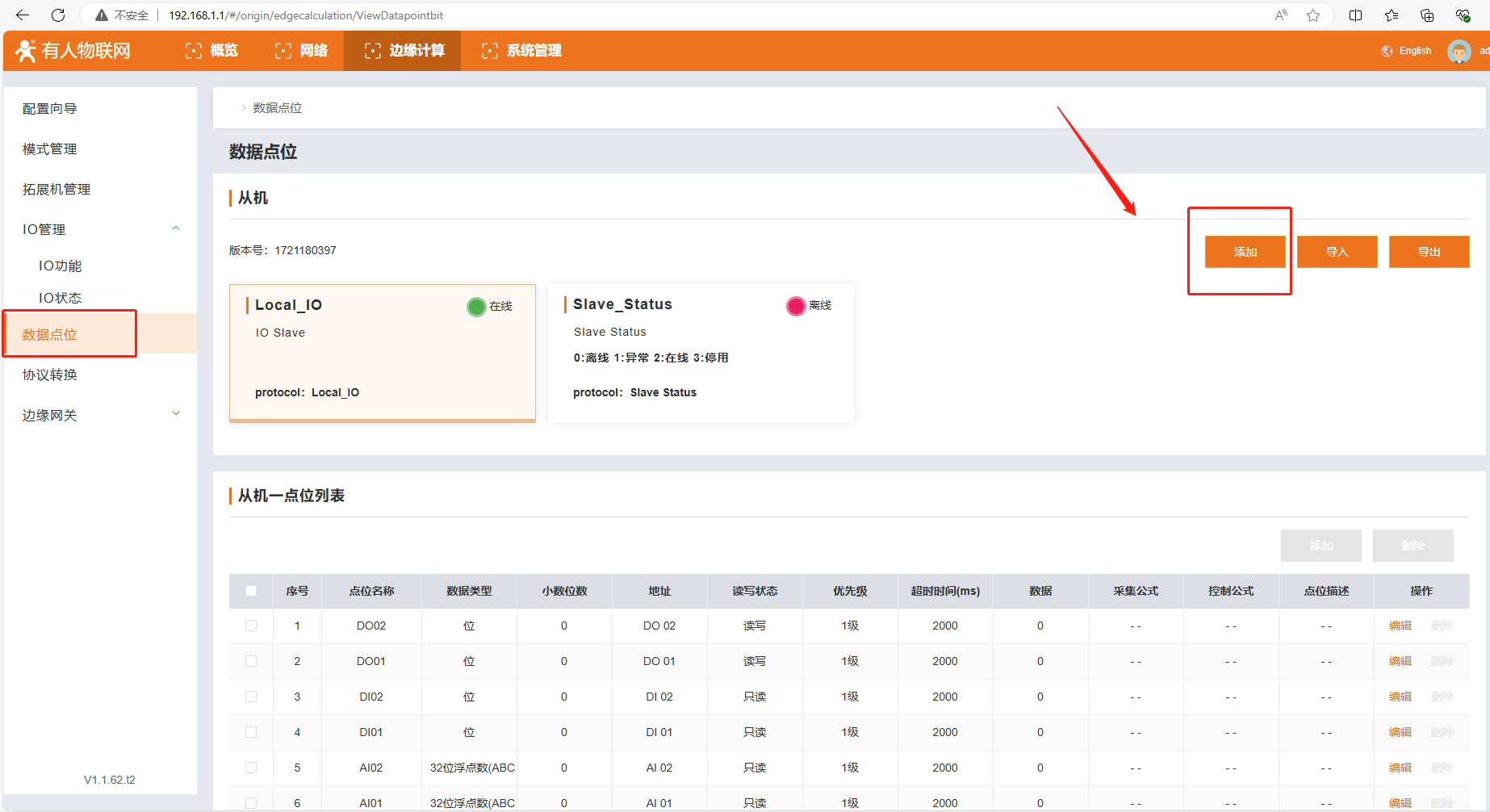Open the browser split screen icon
The height and width of the screenshot is (812, 1490).
click(1355, 15)
